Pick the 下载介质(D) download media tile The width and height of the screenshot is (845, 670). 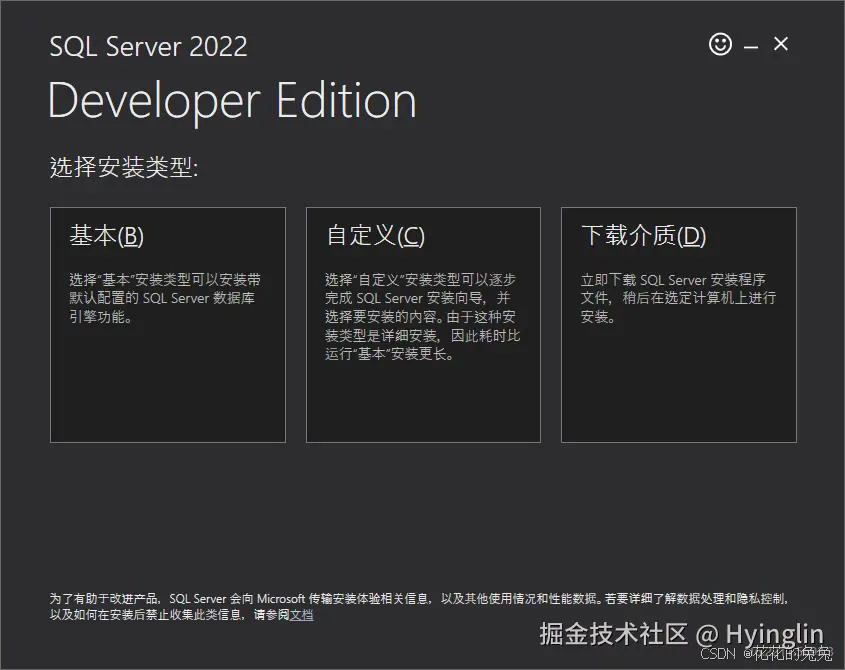pyautogui.click(x=678, y=325)
